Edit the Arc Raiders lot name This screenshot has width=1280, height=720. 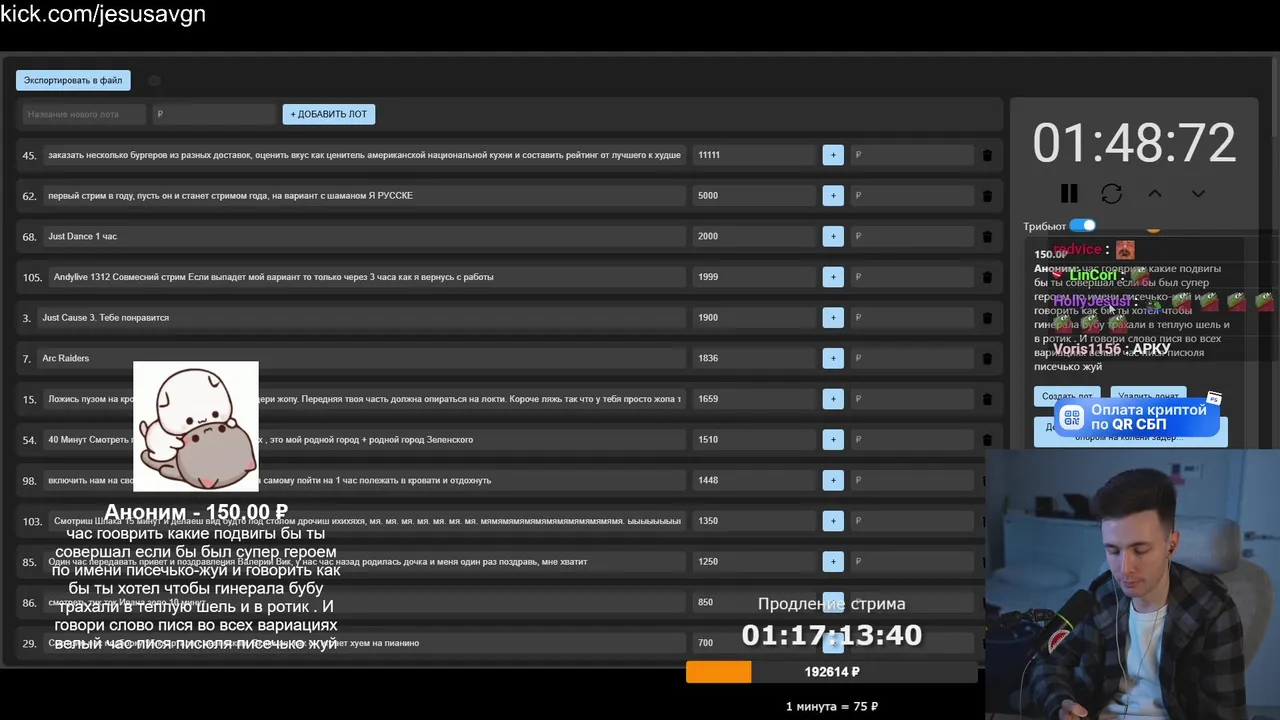(361, 358)
